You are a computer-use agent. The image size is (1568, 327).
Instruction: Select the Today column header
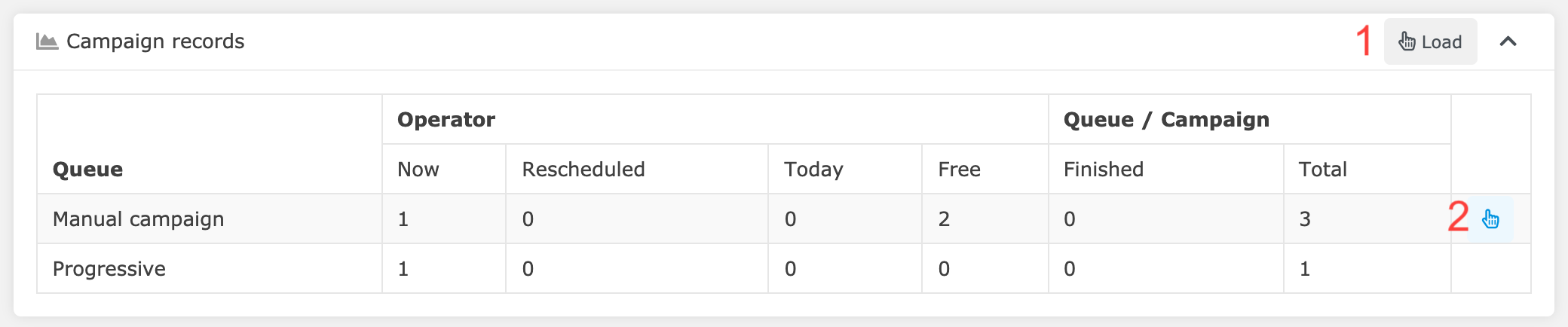point(813,170)
